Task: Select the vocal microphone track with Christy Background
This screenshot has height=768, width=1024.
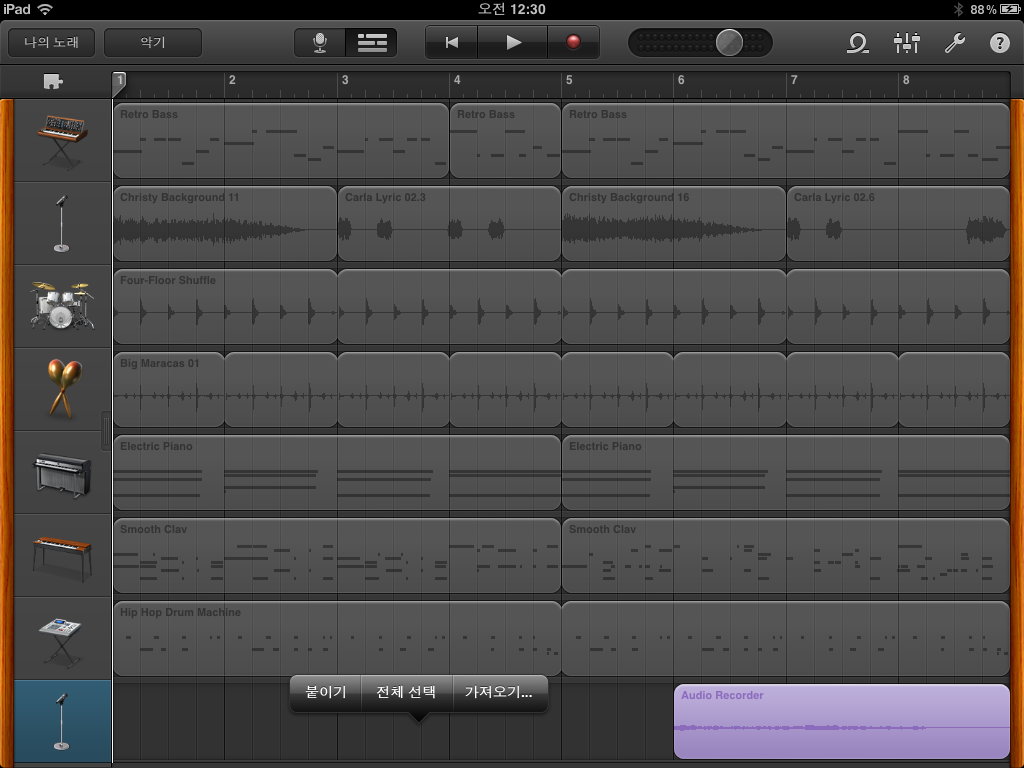Action: (x=62, y=223)
